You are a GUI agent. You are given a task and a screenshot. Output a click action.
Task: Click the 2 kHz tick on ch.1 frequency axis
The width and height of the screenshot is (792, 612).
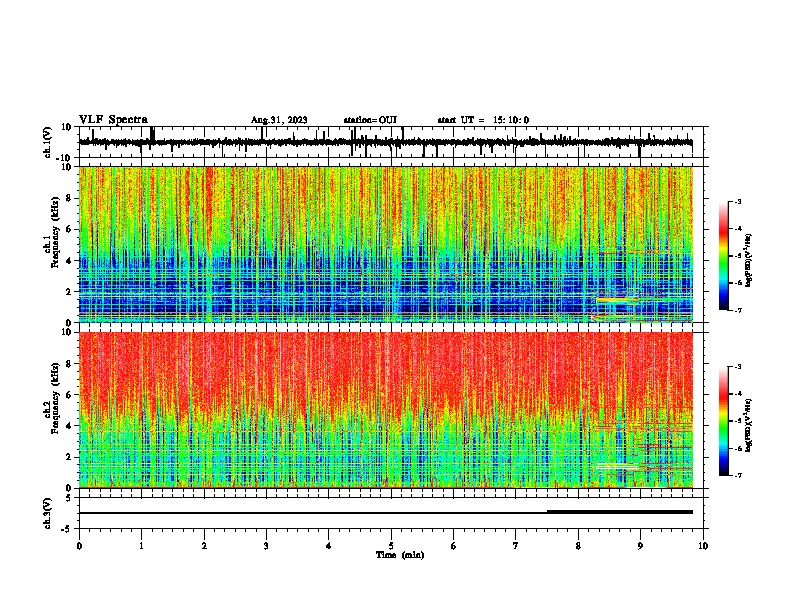pyautogui.click(x=70, y=291)
